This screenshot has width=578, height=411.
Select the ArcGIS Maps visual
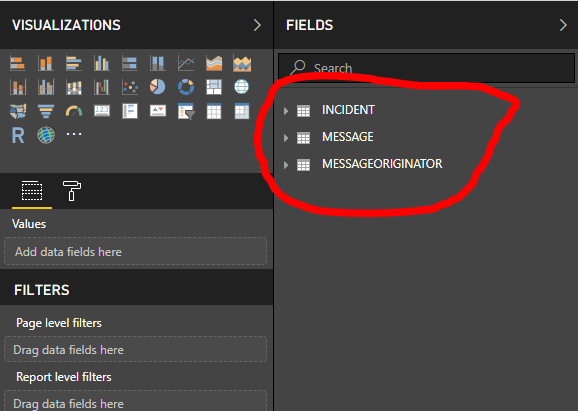click(46, 135)
